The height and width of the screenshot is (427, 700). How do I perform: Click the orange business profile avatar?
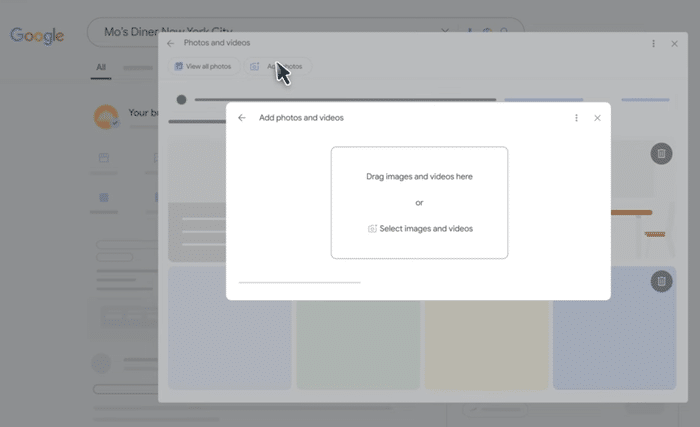(106, 117)
